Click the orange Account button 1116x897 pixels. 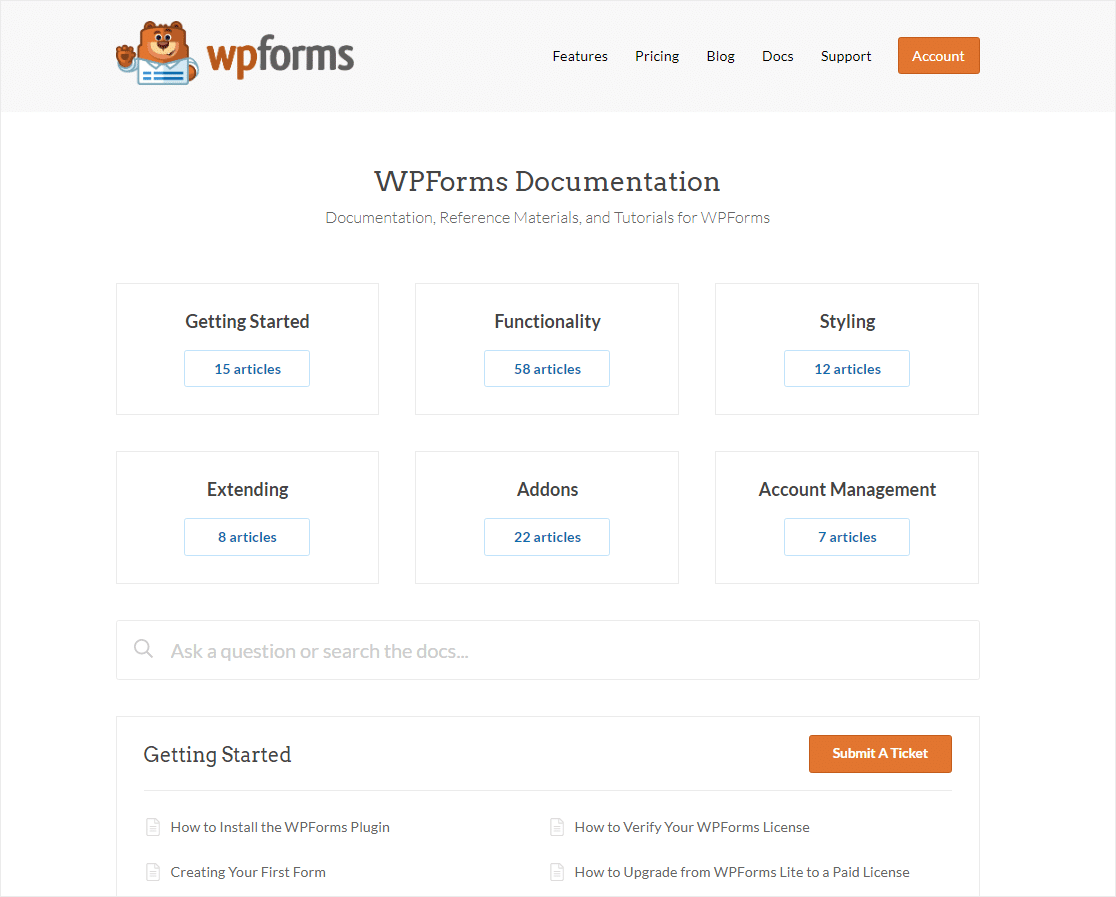pos(938,56)
